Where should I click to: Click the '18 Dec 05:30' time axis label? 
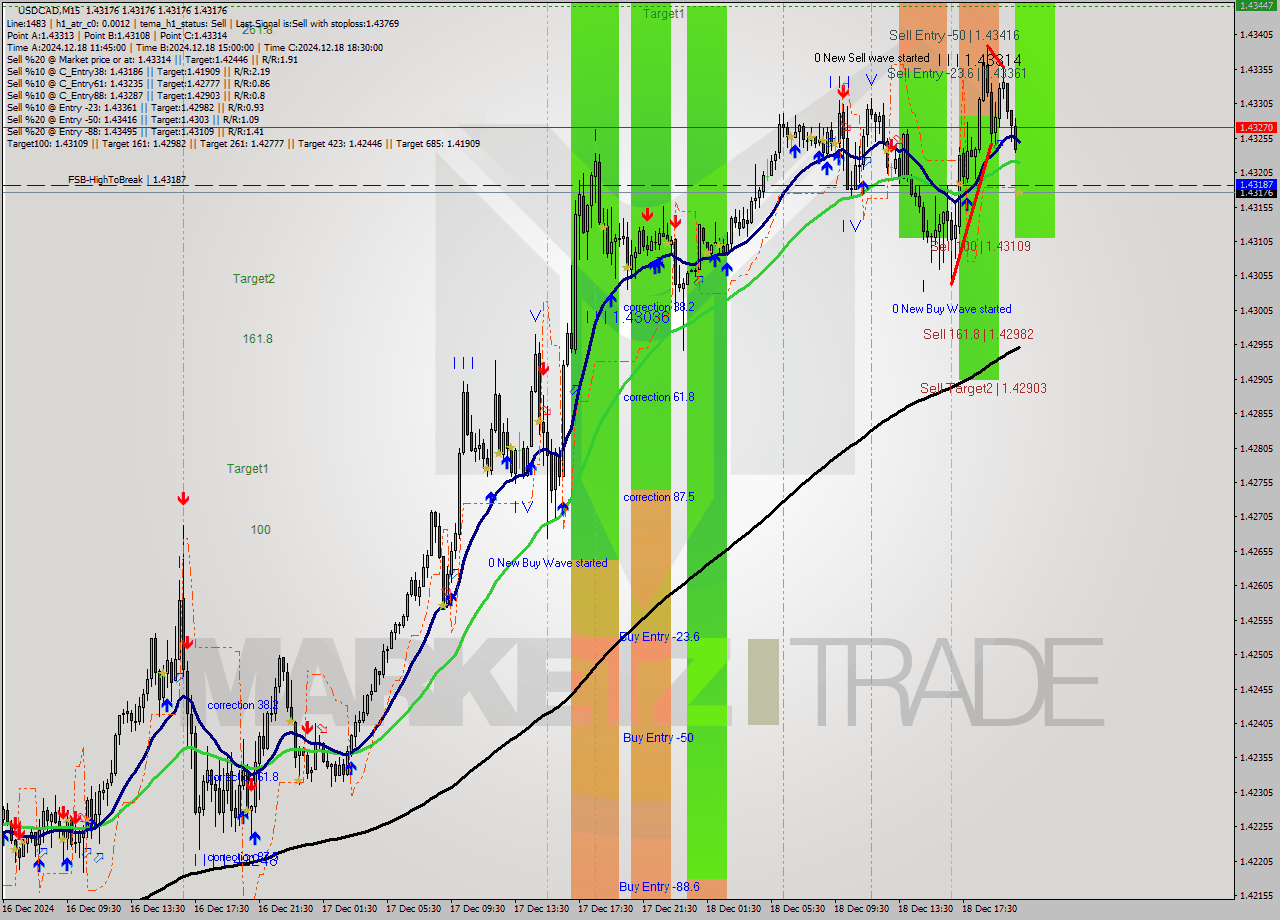[x=797, y=909]
